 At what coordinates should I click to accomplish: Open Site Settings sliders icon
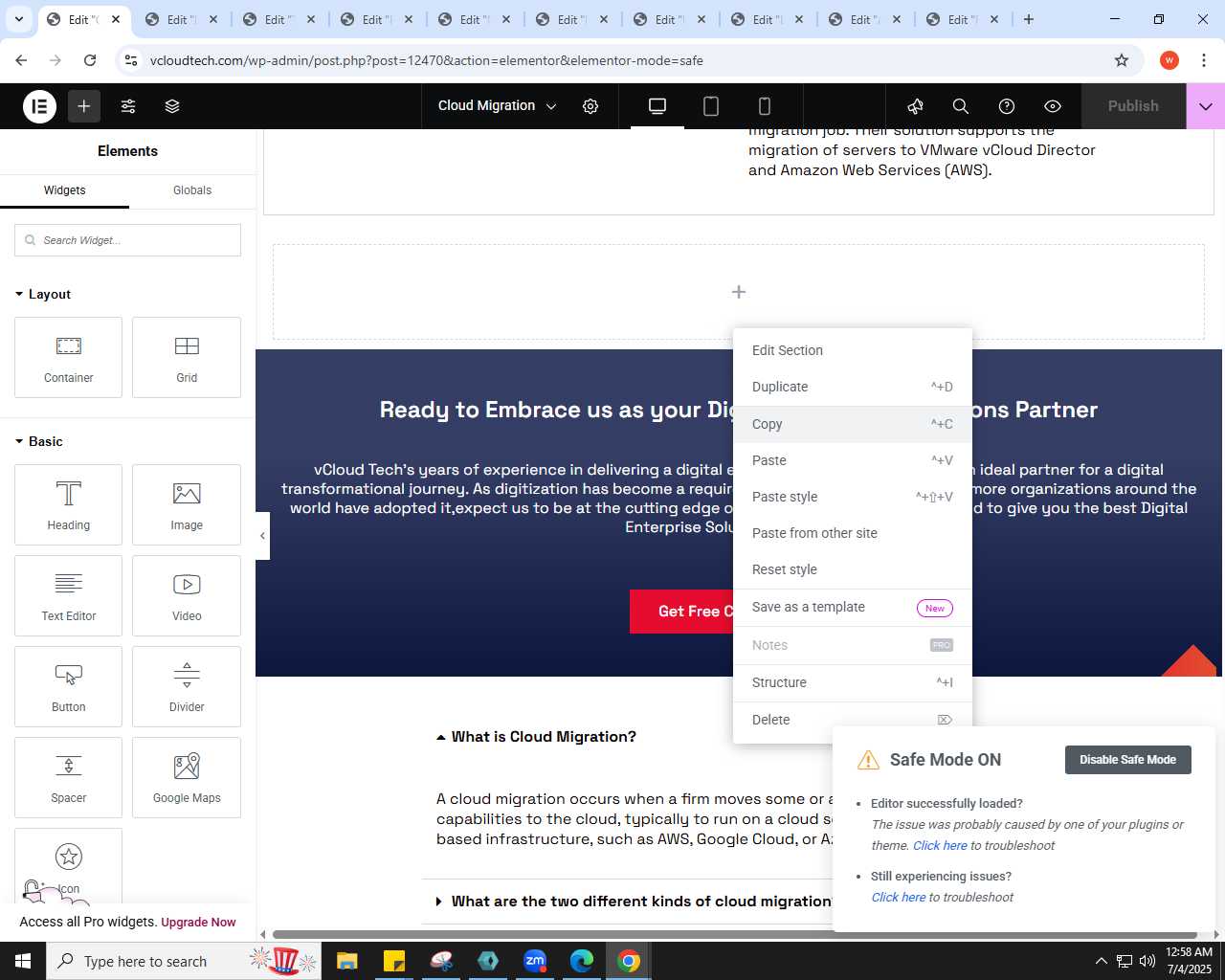click(x=128, y=106)
